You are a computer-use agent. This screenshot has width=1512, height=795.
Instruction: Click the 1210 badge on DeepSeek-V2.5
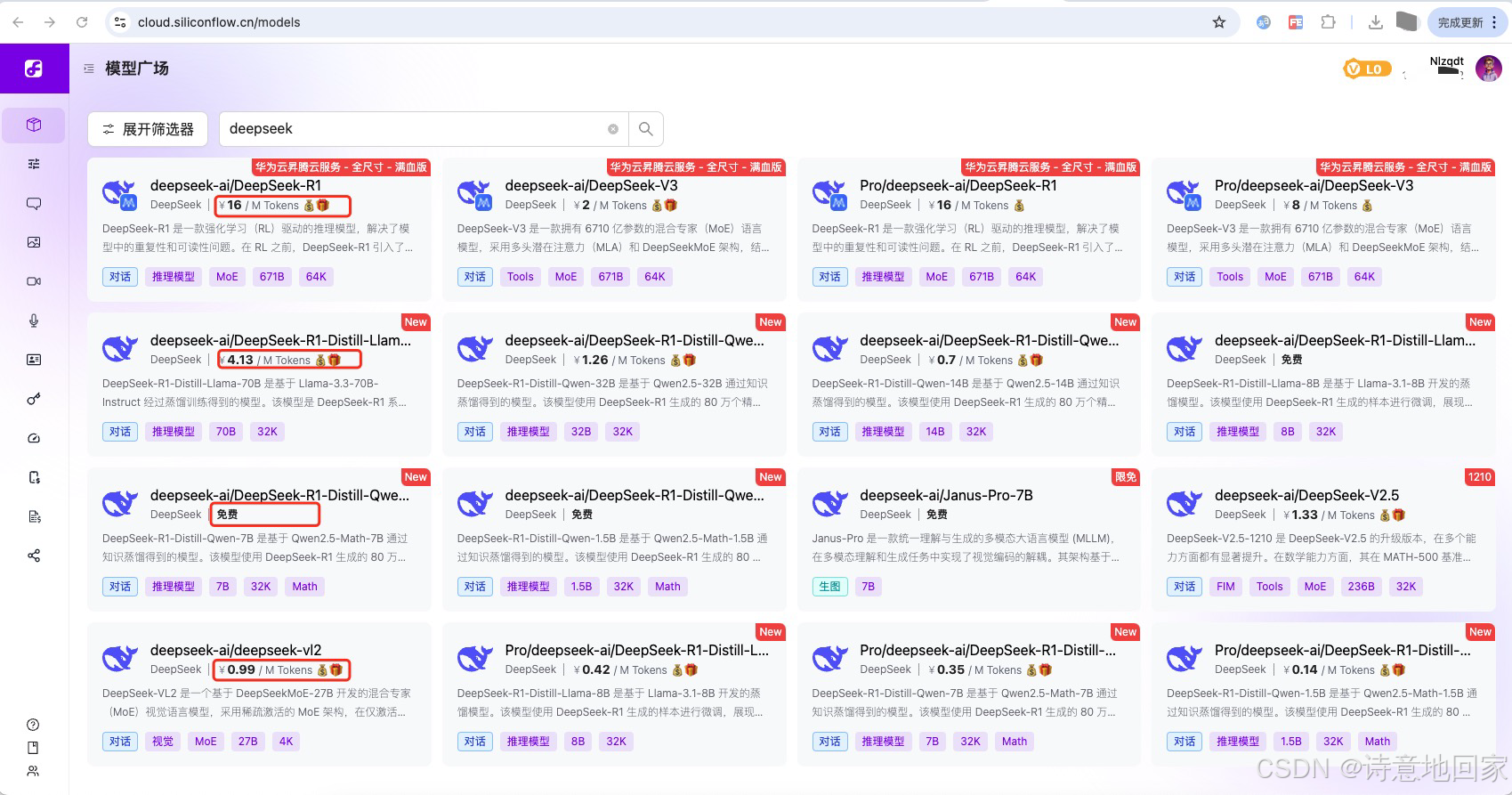[1480, 477]
